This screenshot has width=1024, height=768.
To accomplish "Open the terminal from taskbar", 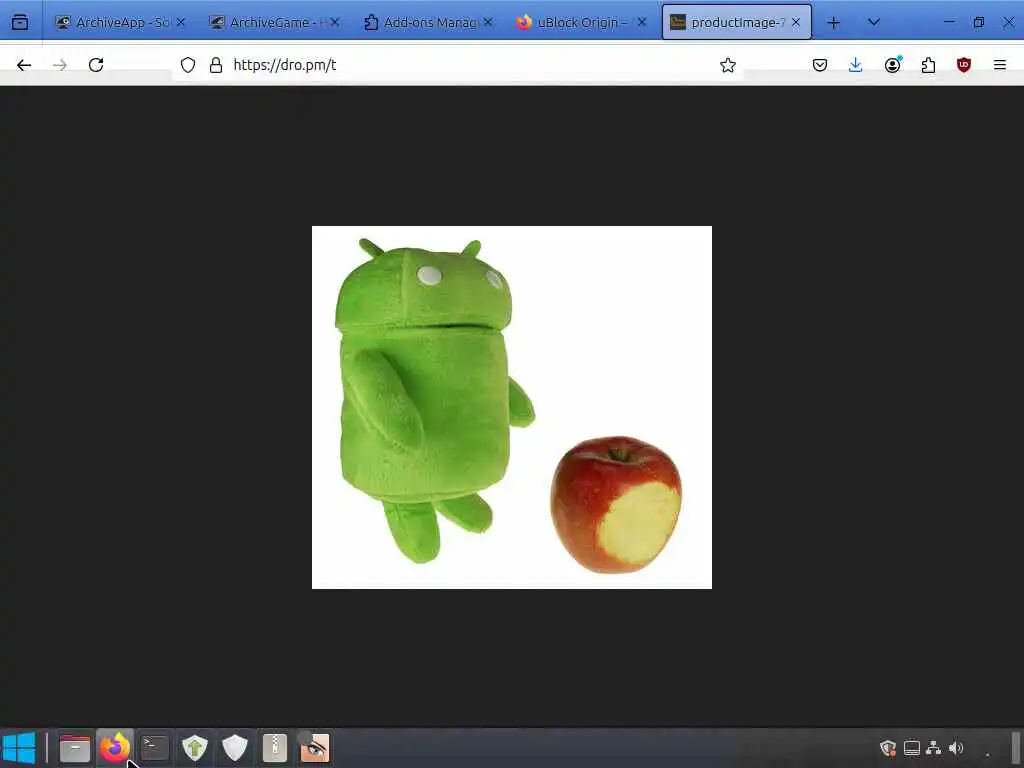I will click(155, 748).
